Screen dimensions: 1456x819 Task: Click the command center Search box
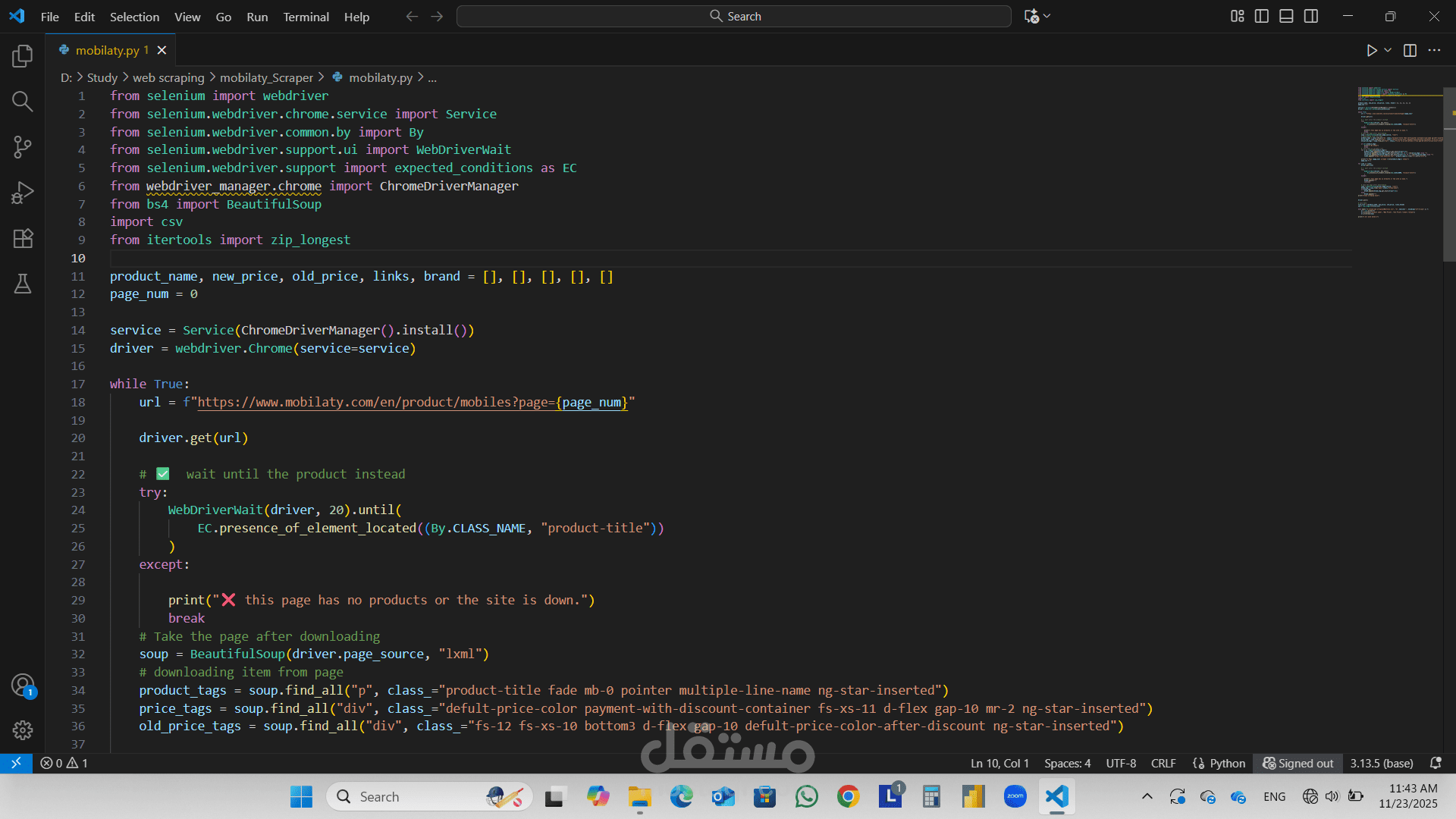734,16
